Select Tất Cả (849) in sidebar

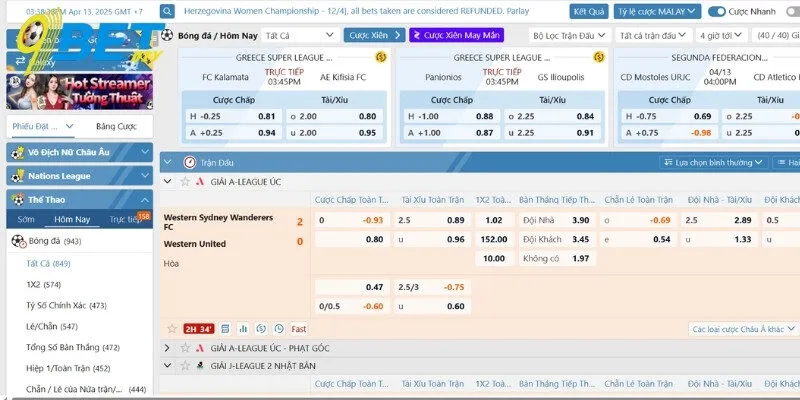(x=48, y=264)
